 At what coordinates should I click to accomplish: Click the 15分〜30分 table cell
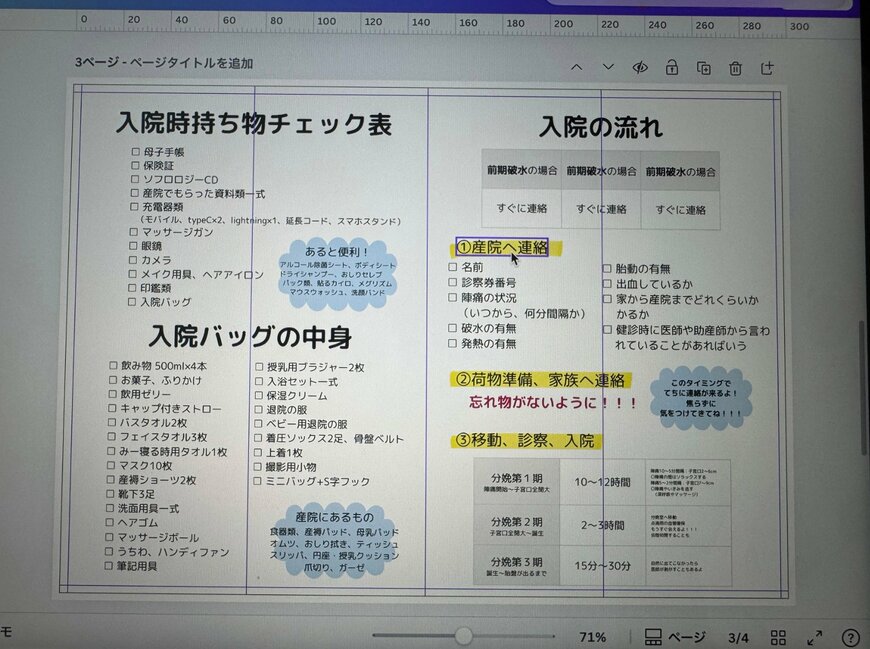pyautogui.click(x=603, y=566)
